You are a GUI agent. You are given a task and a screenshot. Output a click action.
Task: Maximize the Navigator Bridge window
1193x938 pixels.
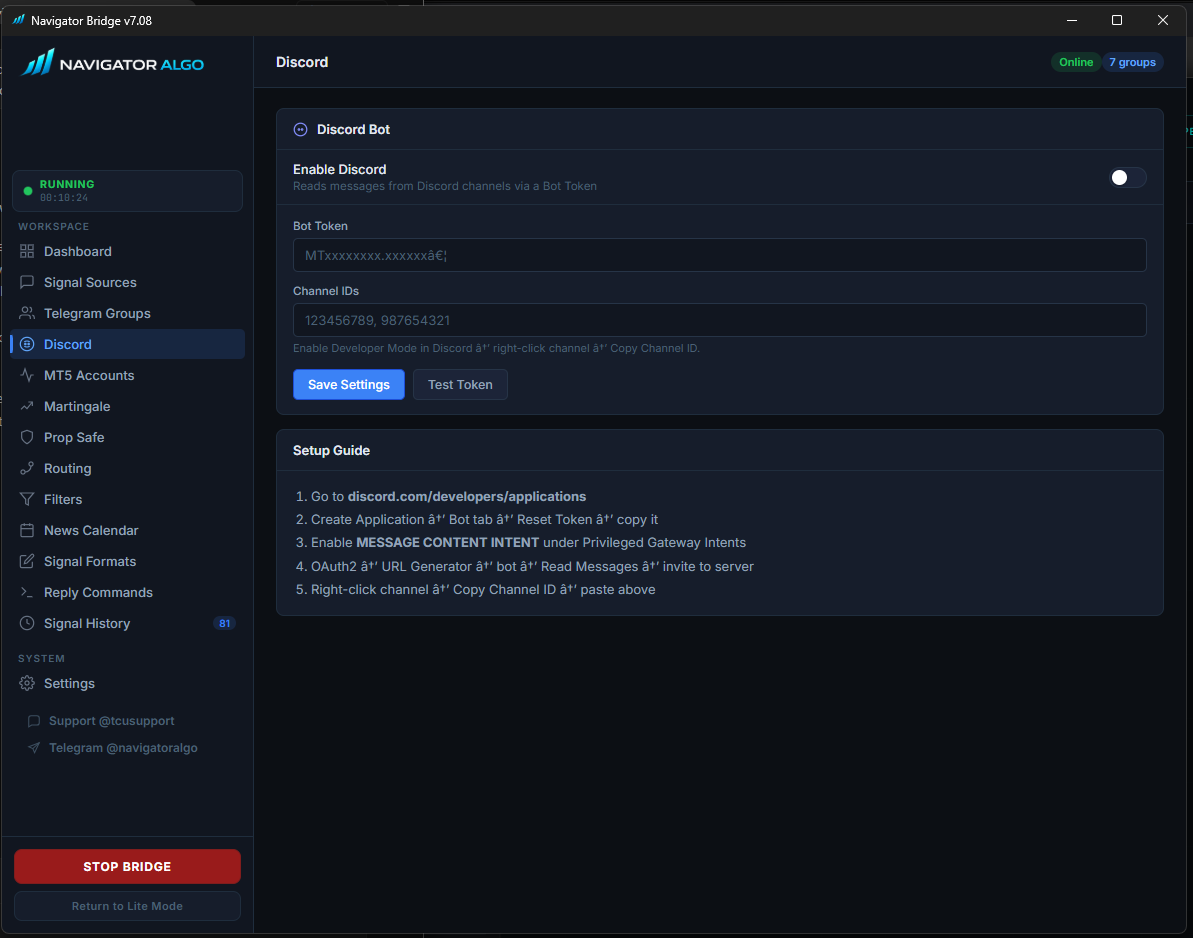1117,20
